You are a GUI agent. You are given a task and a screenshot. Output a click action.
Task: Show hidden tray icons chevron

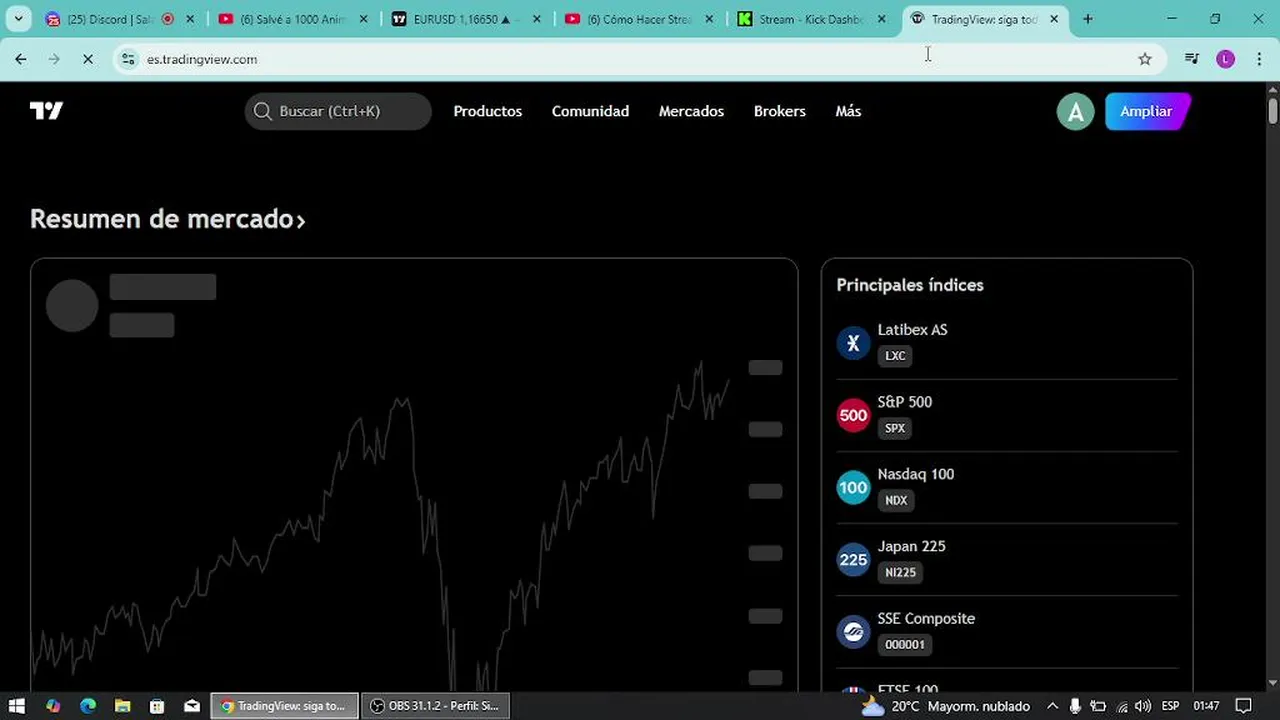[x=1052, y=706]
